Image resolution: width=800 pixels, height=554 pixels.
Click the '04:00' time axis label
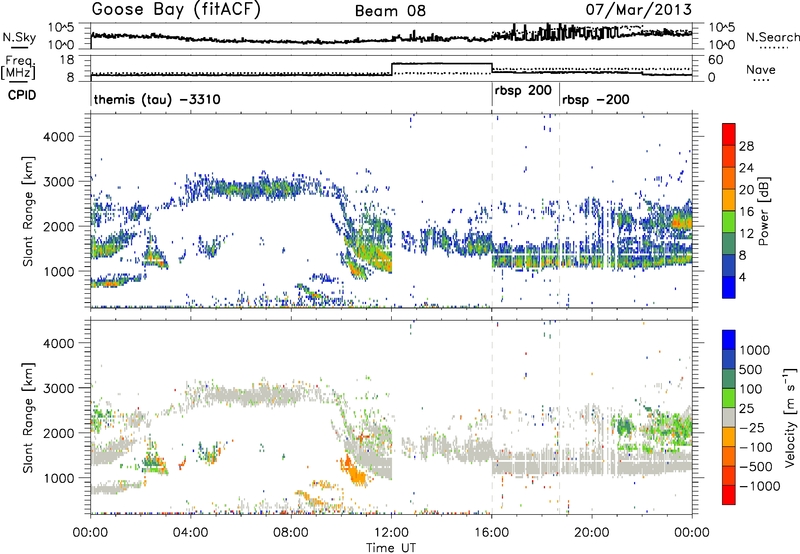pos(190,533)
